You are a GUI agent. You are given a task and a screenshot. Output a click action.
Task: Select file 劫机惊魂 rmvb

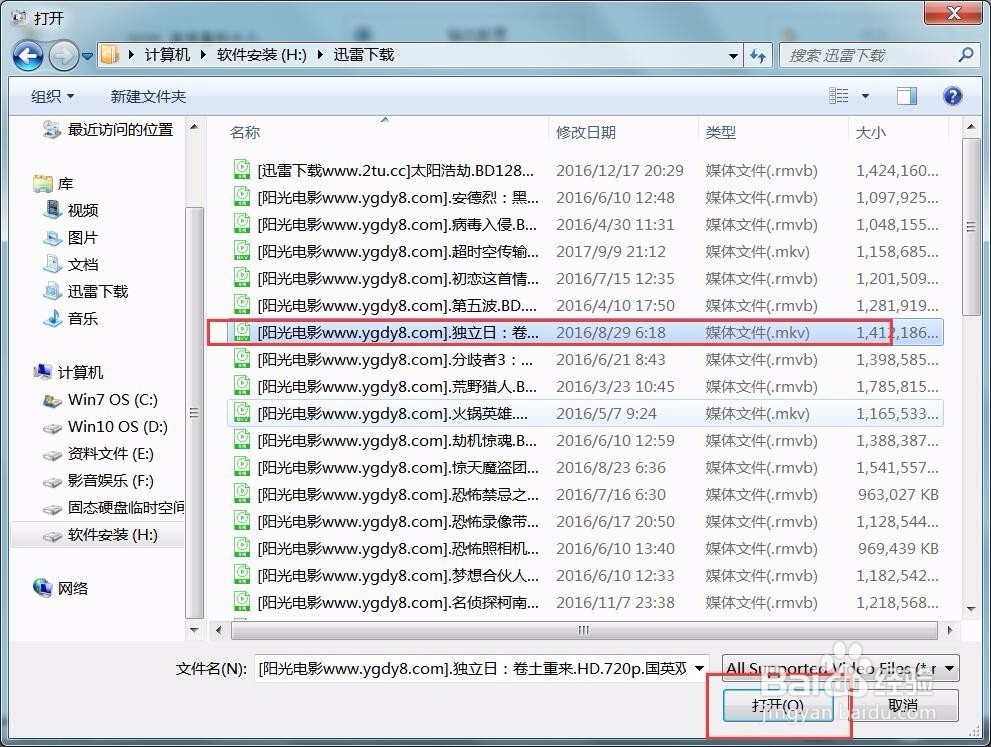tap(585, 440)
